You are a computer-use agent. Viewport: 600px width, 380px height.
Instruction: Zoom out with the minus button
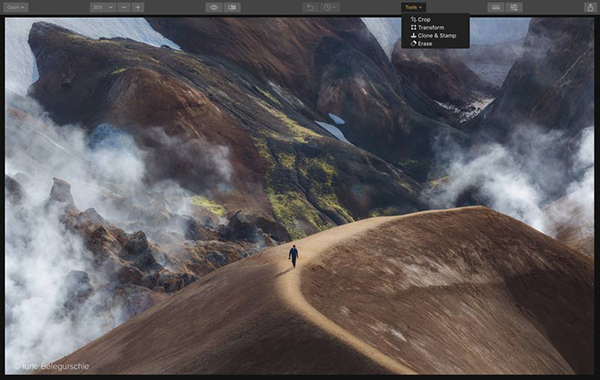click(x=124, y=7)
